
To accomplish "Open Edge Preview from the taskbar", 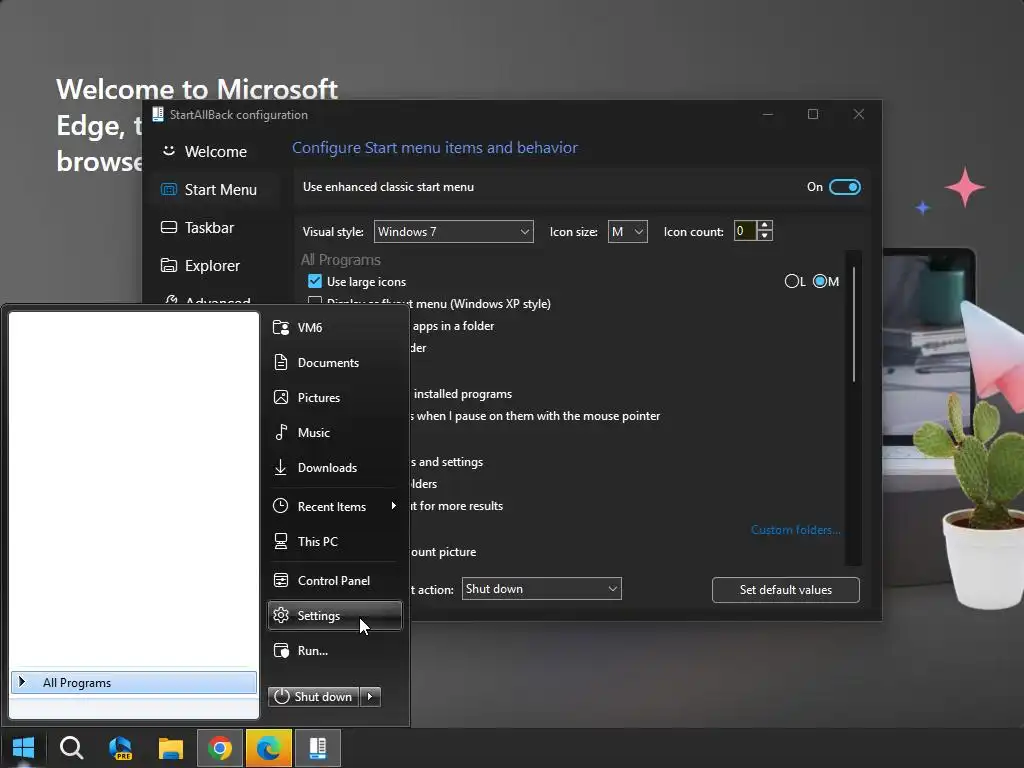I will pyautogui.click(x=121, y=748).
